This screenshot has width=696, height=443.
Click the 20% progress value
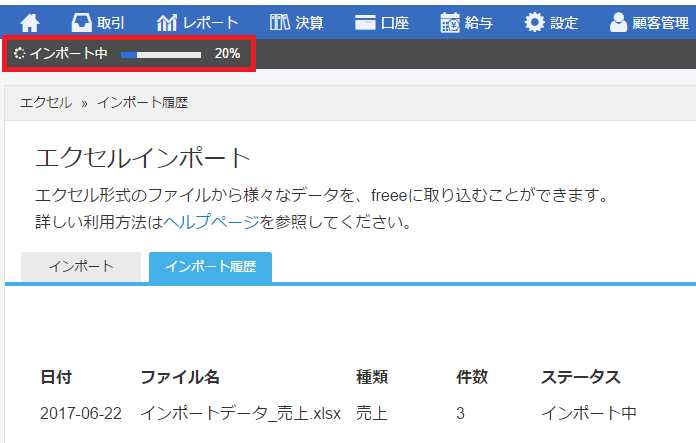[x=227, y=53]
